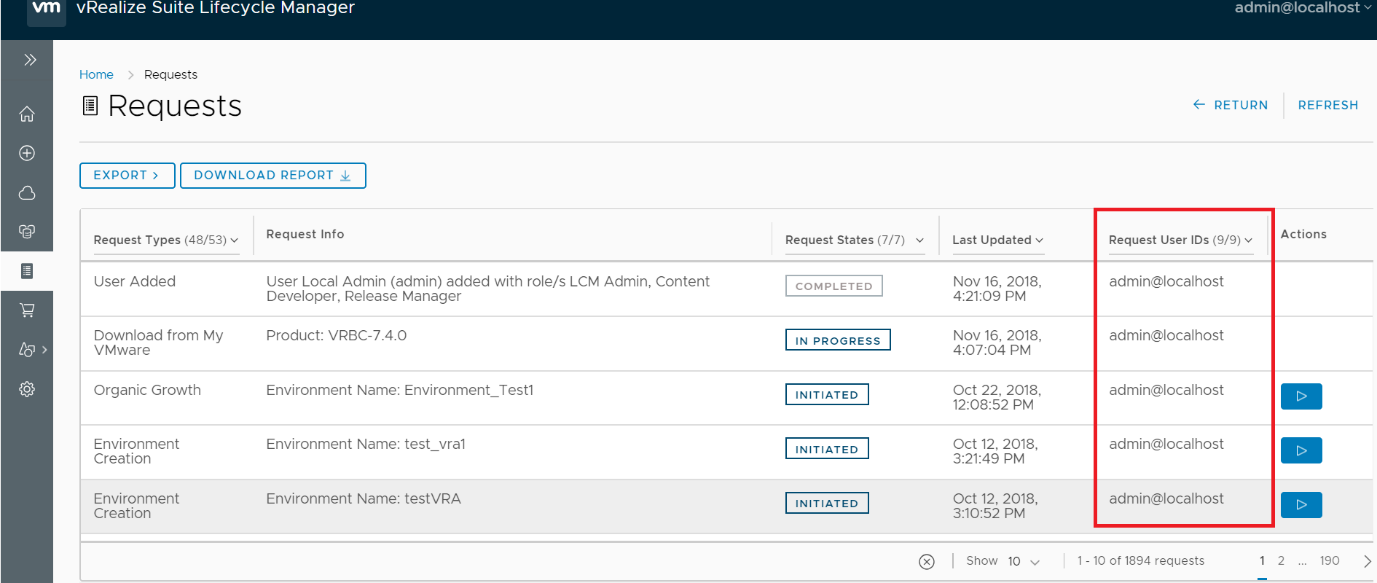Open the Settings gear icon
Screen dimensions: 1377x583
(27, 389)
